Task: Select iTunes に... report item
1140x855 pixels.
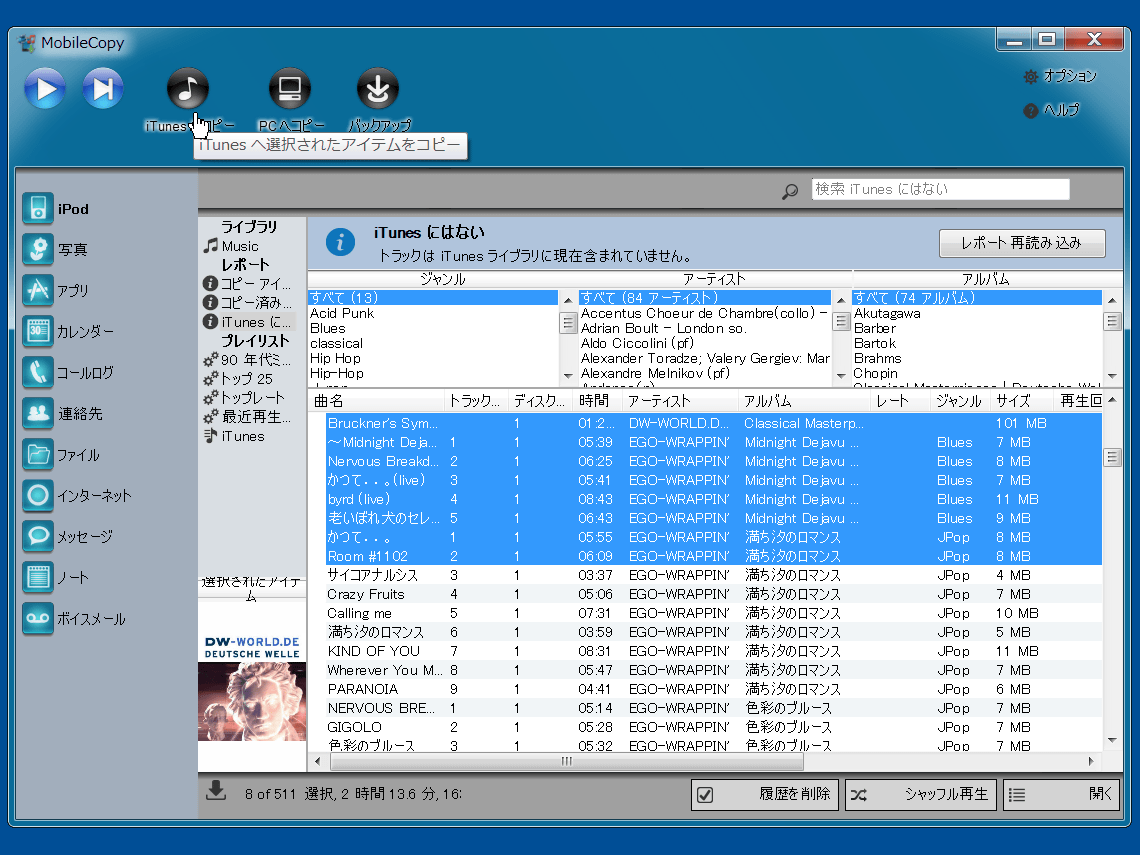Action: click(x=247, y=322)
